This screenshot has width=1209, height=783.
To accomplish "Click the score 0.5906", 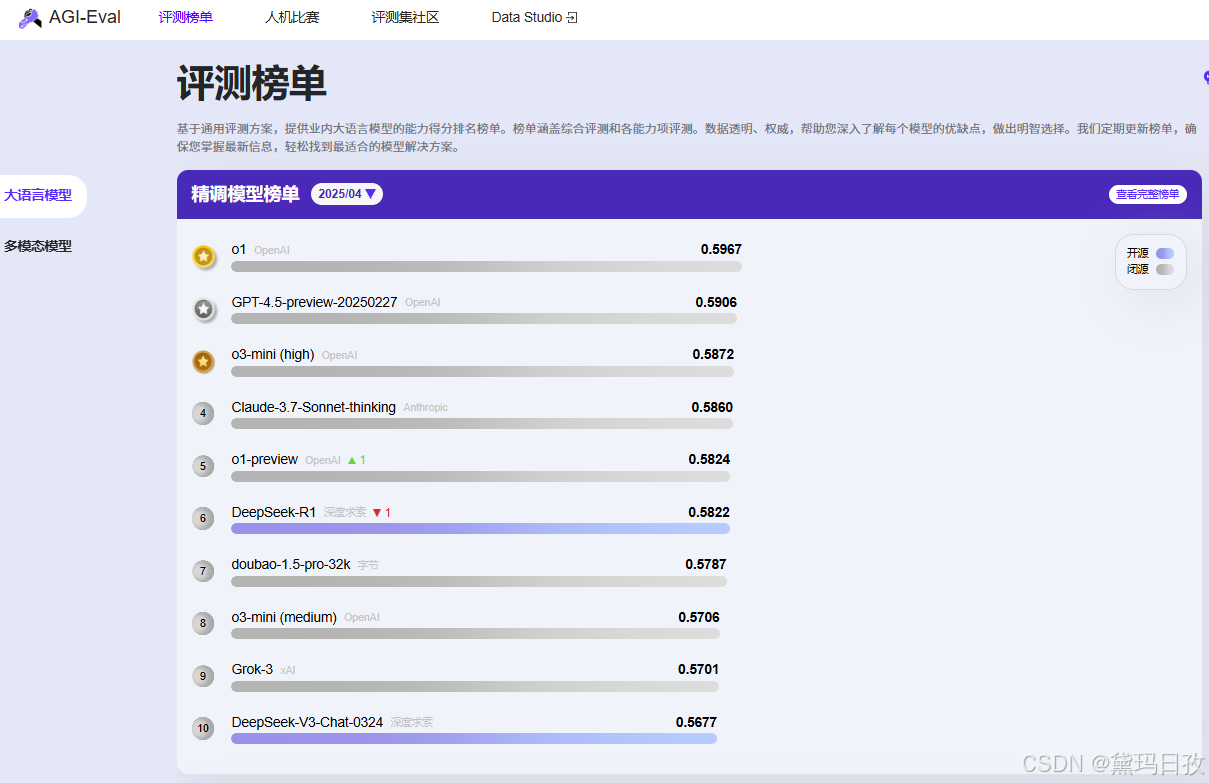I will point(716,302).
